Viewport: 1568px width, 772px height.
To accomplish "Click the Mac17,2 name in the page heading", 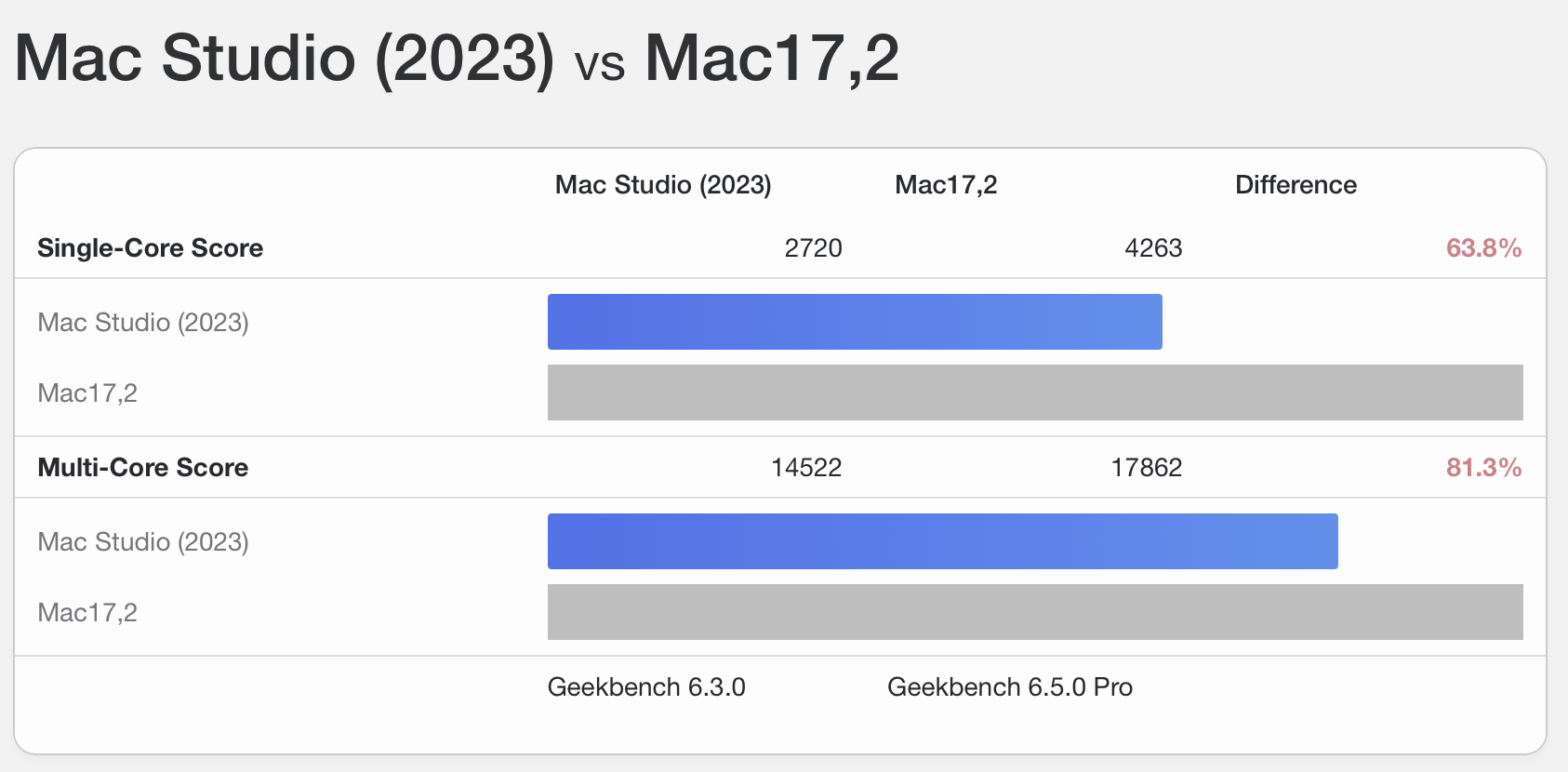I will (772, 59).
